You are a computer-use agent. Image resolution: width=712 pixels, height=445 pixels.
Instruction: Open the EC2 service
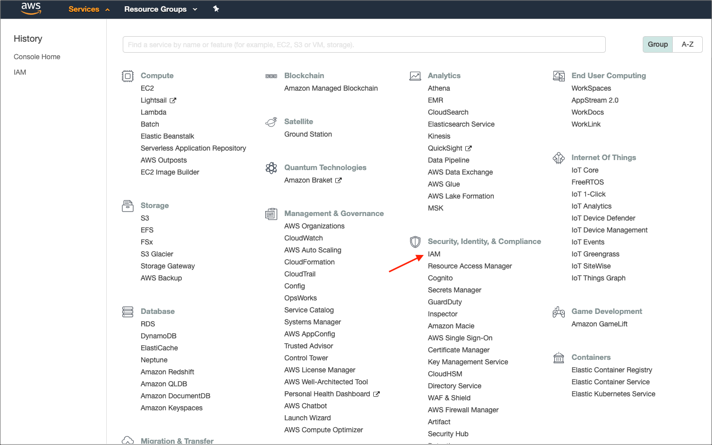tap(147, 88)
